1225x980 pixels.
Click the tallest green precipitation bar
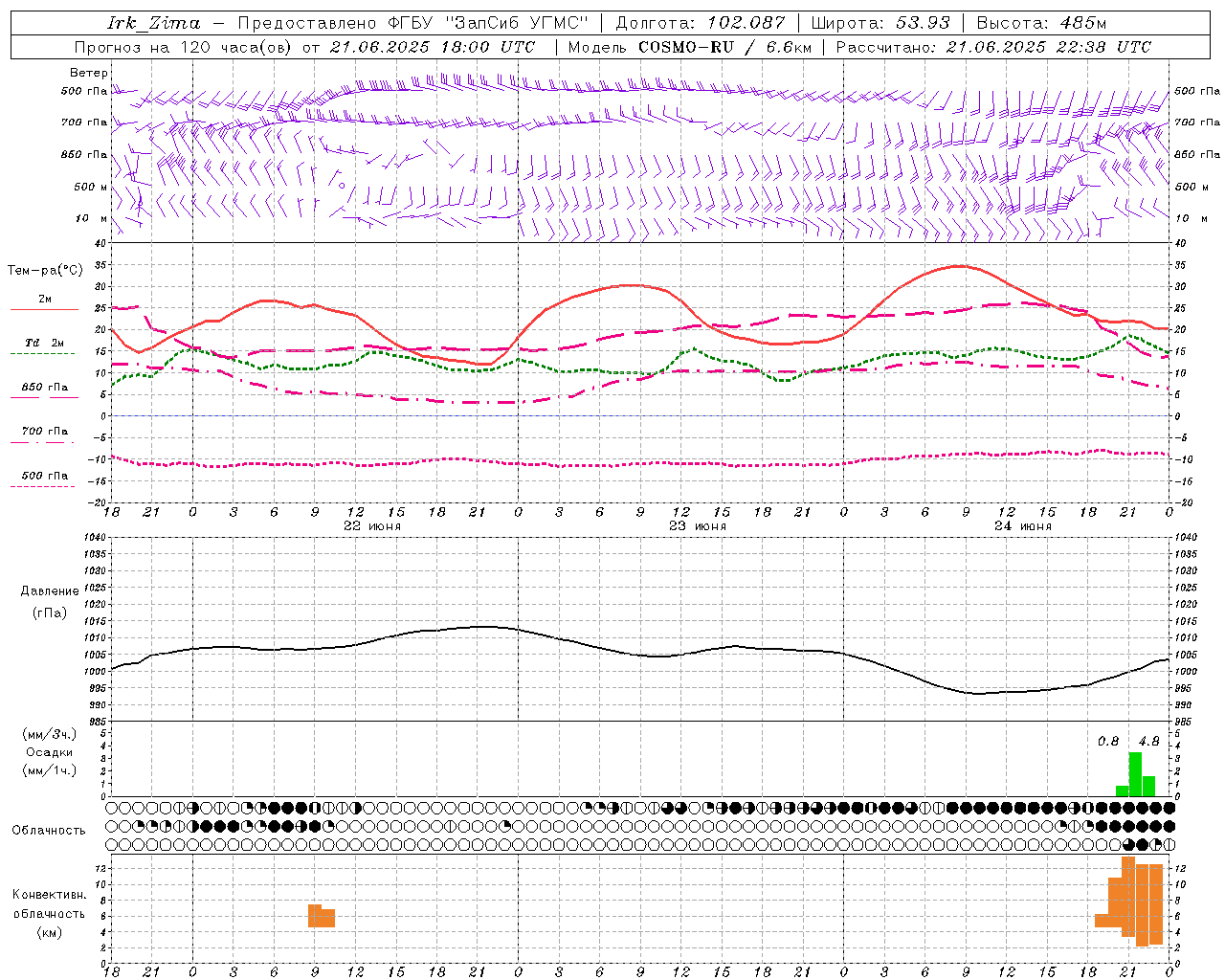pos(1135,774)
